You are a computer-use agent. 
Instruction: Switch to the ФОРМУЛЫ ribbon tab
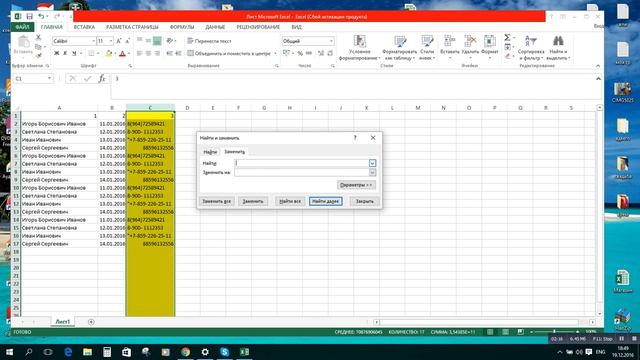coord(182,27)
